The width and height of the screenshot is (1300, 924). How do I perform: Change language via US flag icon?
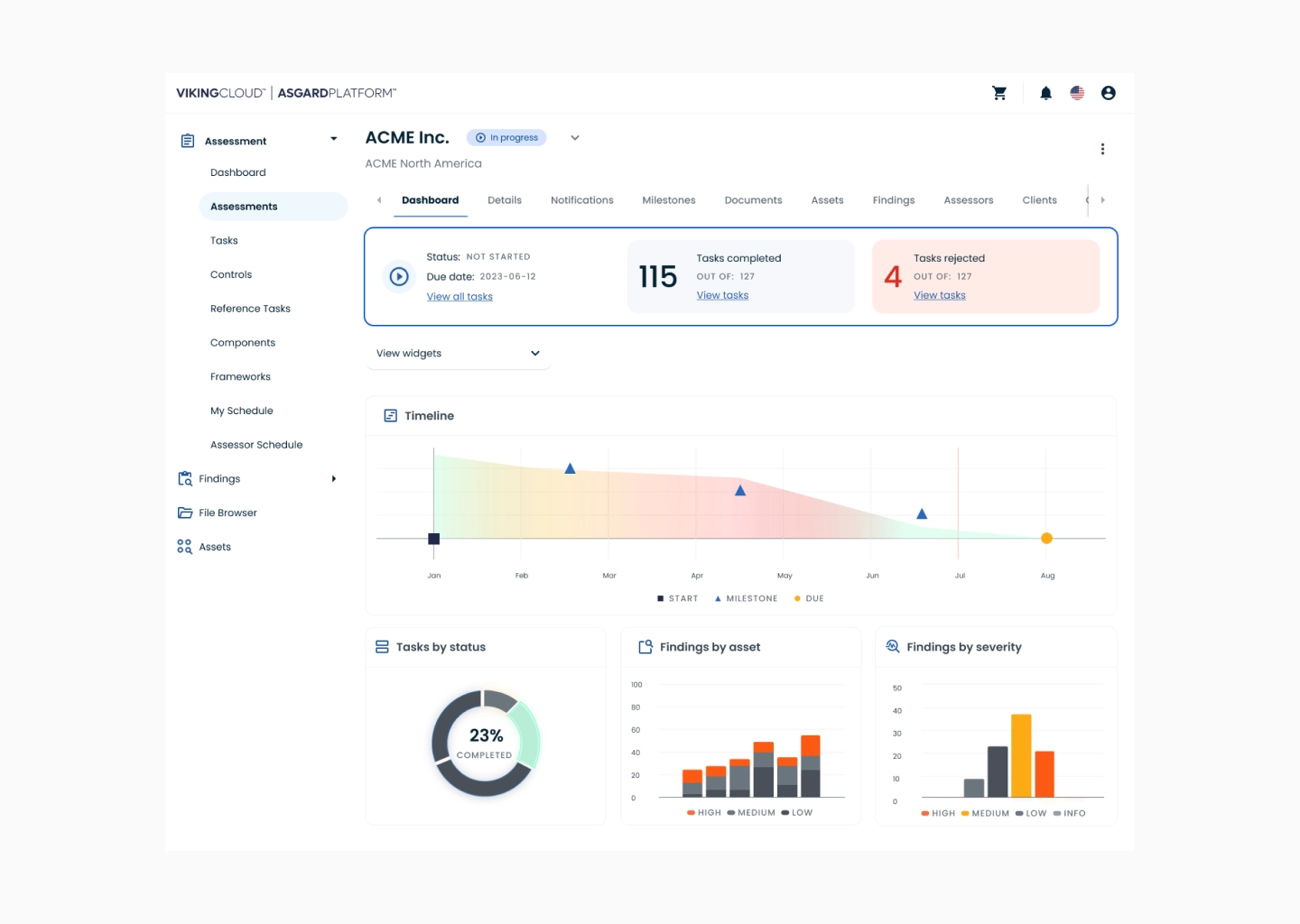click(1077, 93)
